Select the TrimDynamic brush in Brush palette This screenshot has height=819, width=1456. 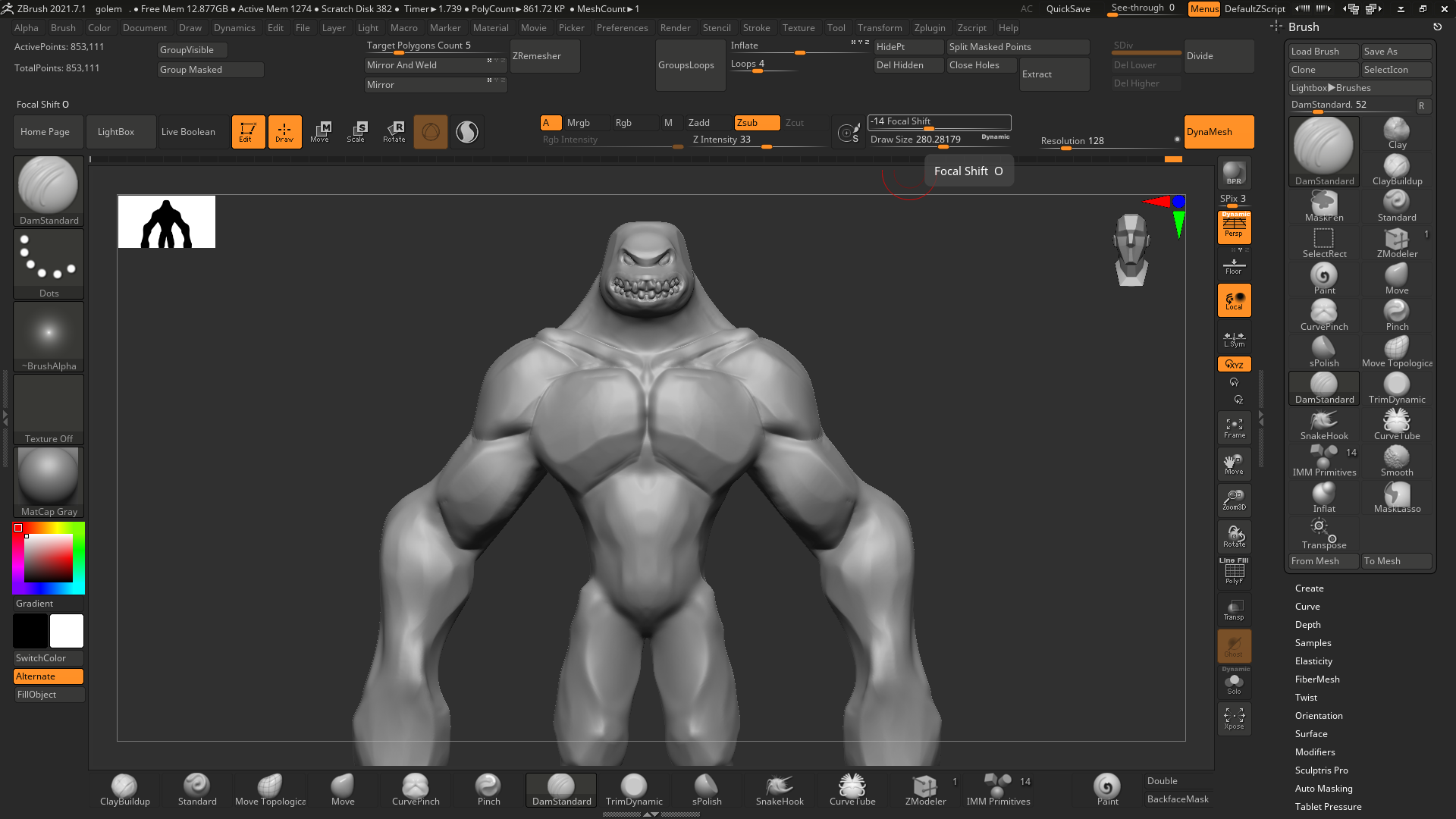point(1396,388)
